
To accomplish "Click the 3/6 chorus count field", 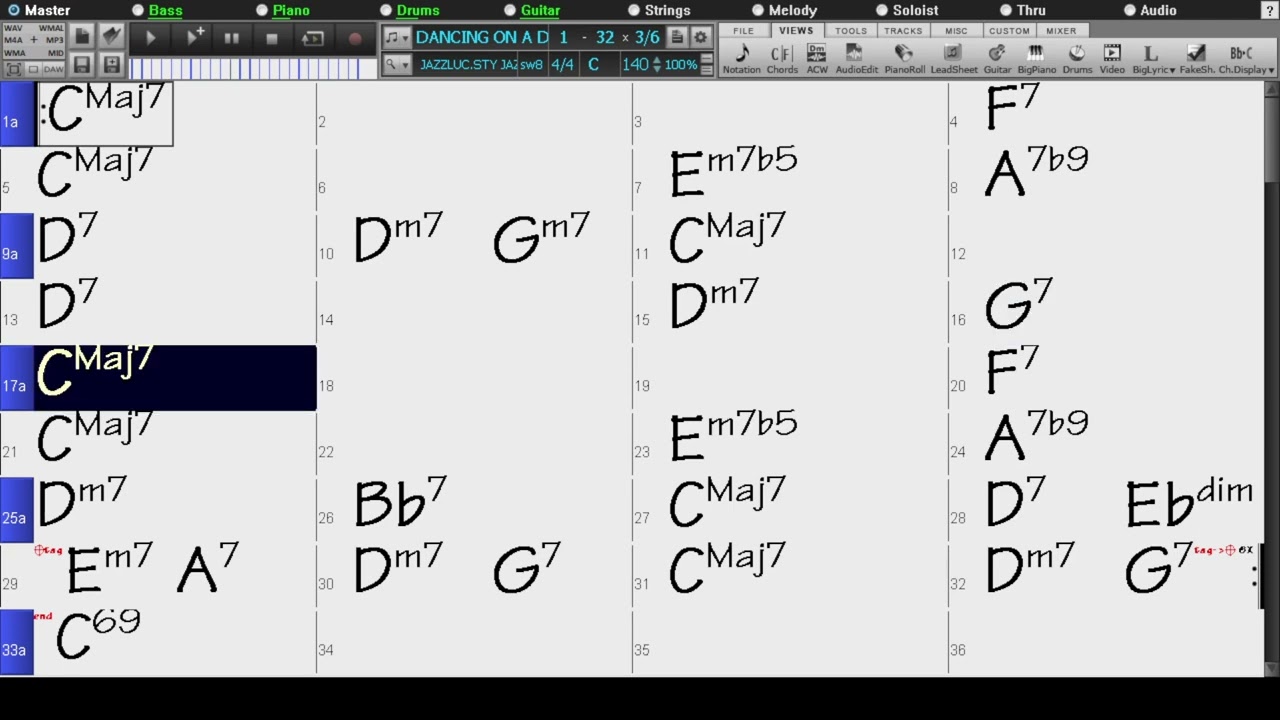I will click(647, 37).
